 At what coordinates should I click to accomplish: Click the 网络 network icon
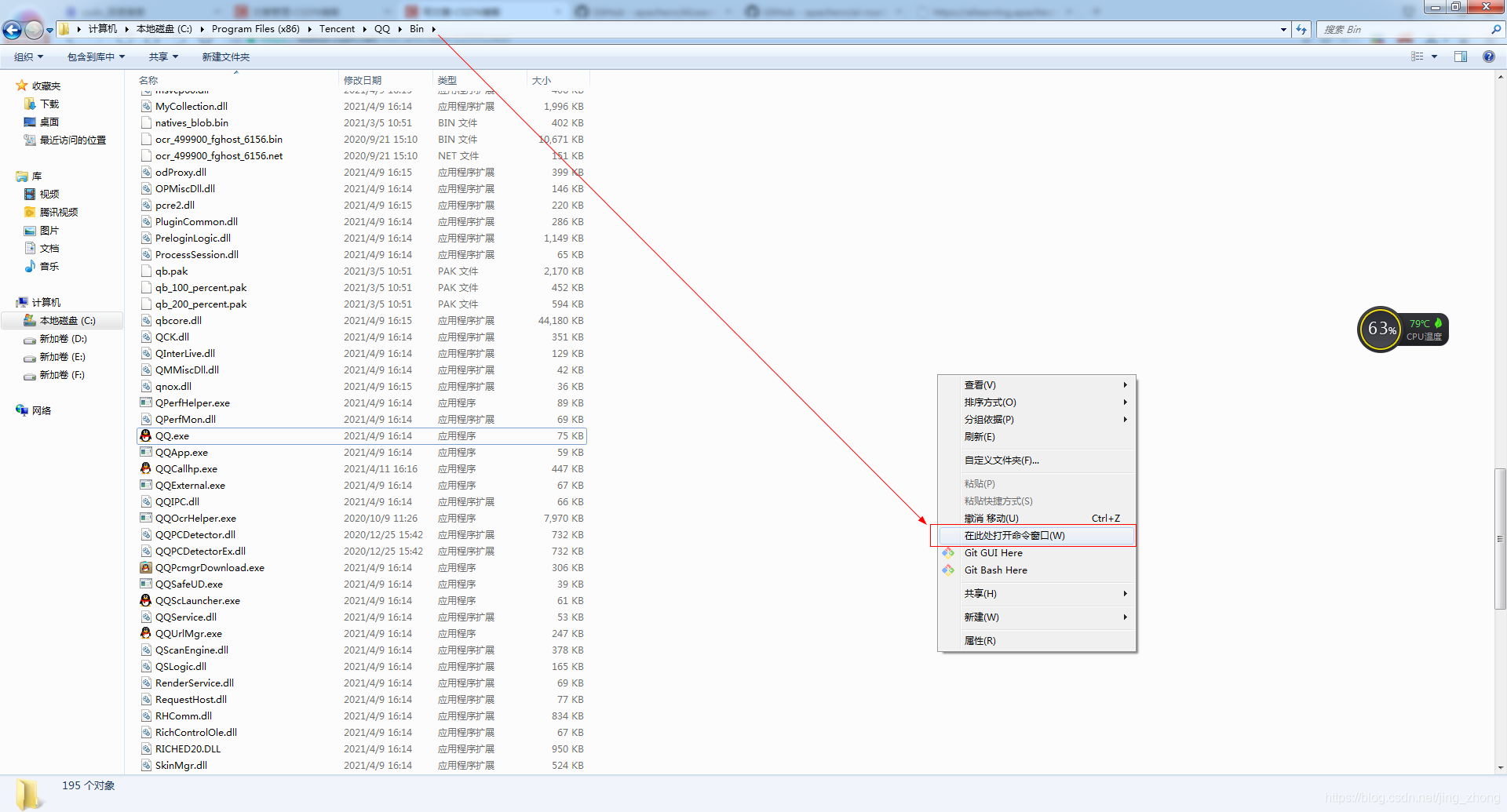22,410
